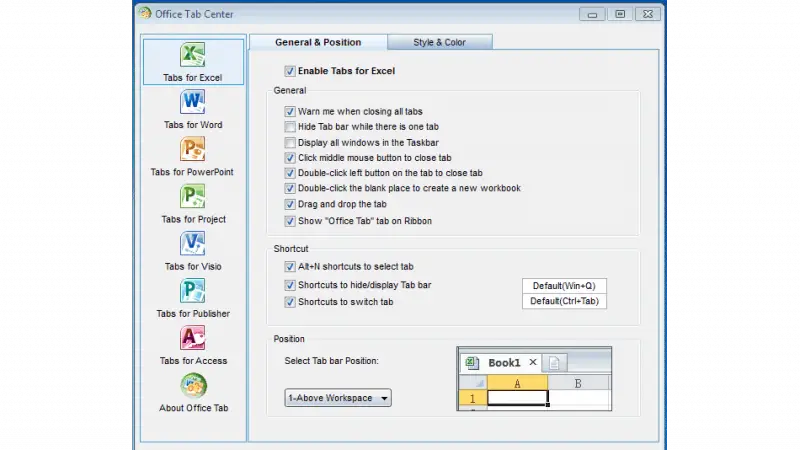Uncheck Drag and drop the tab
800x450 pixels.
[290, 204]
